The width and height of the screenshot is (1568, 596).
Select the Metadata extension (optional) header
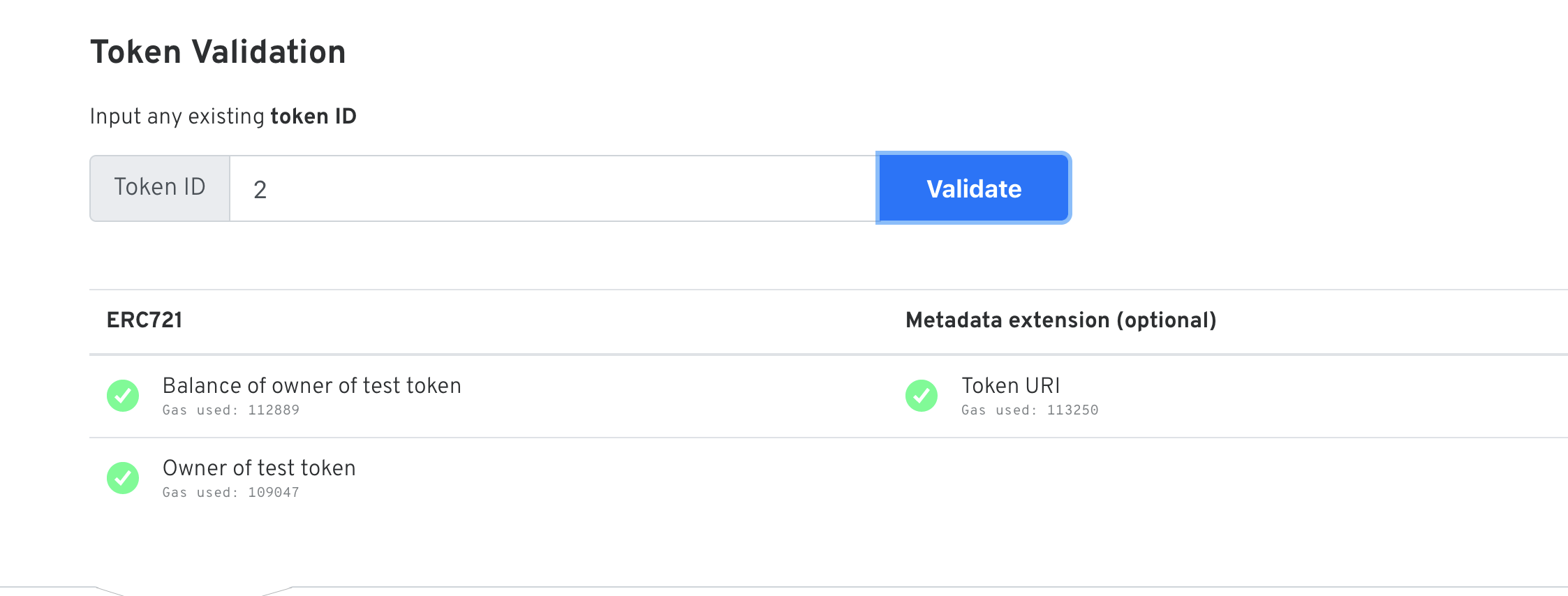1060,320
